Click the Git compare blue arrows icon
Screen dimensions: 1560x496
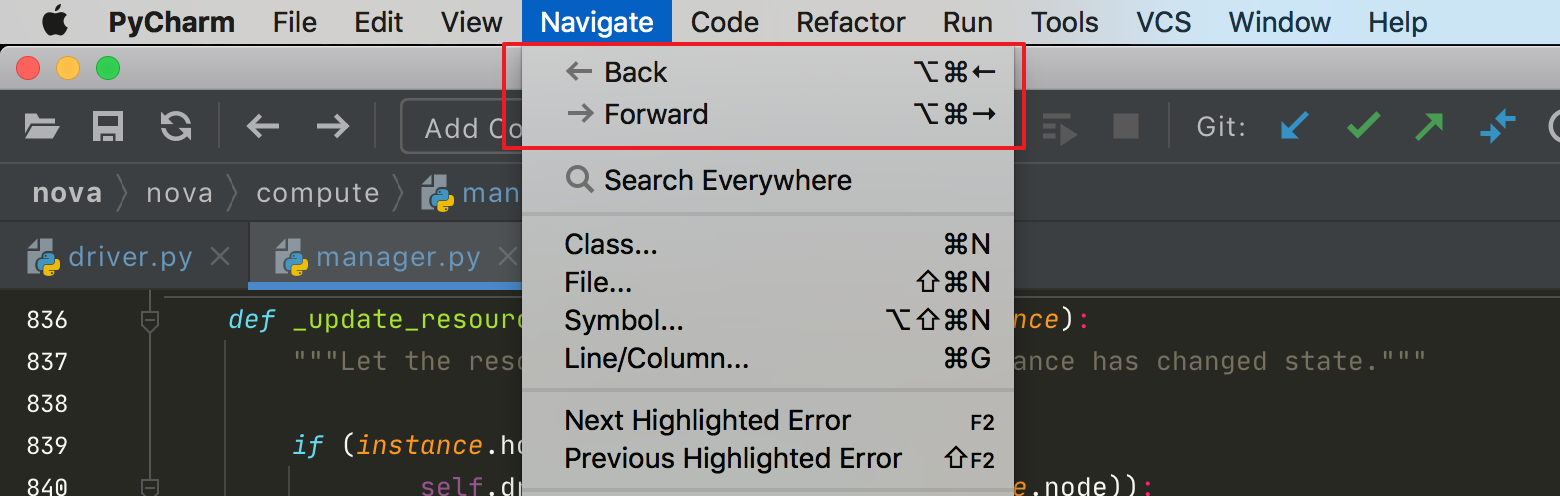(1498, 126)
